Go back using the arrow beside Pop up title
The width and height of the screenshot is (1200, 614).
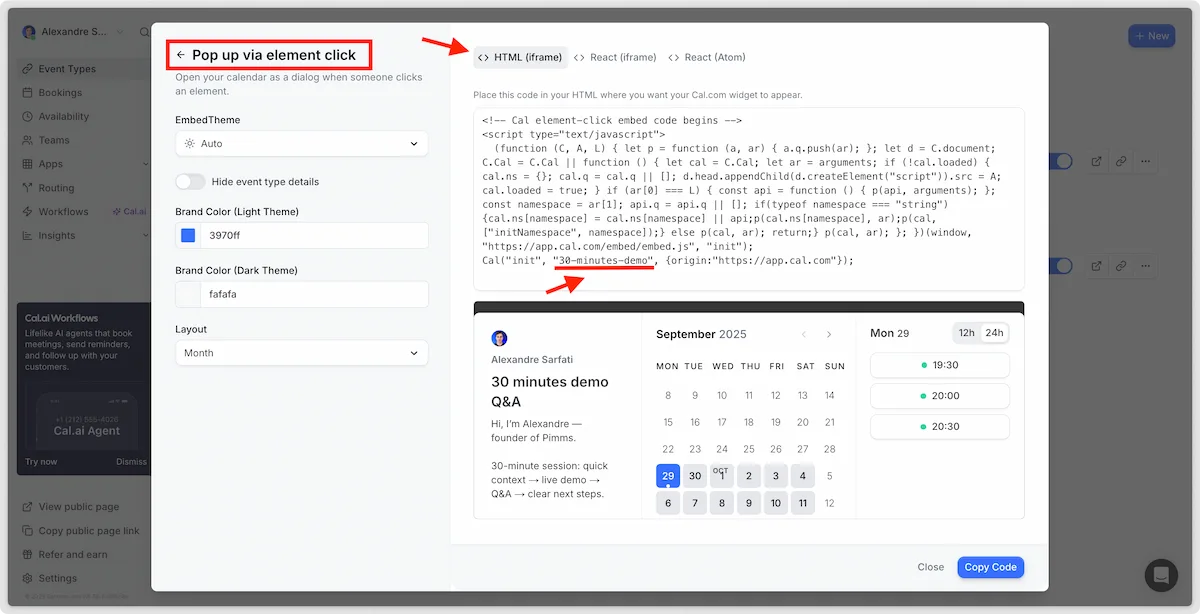point(181,56)
